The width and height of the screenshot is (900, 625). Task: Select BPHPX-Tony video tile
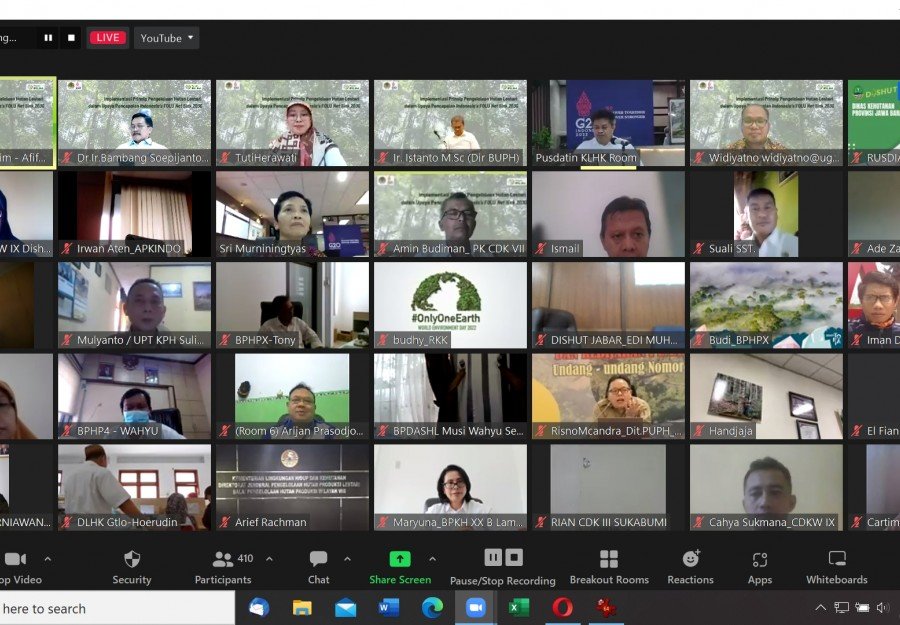[293, 305]
